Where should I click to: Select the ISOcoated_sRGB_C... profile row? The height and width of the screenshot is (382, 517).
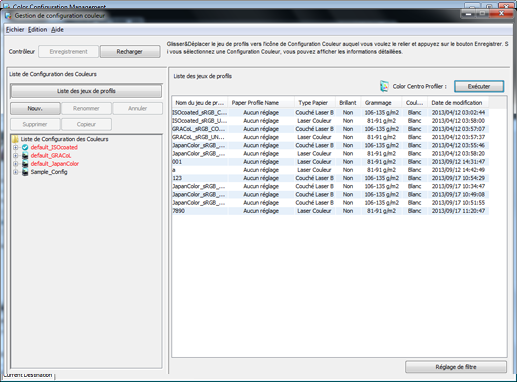click(330, 113)
